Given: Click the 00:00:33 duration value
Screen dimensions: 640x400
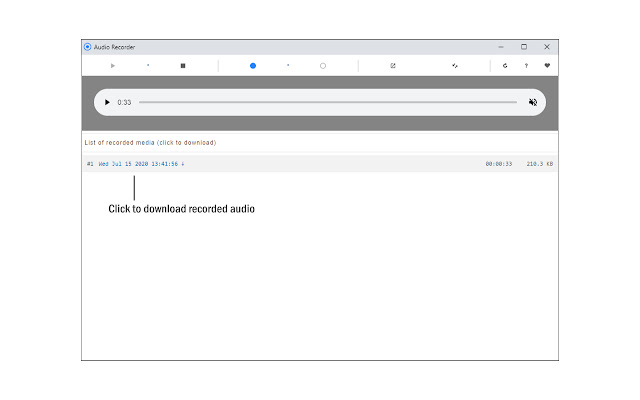Looking at the screenshot, I should (498, 164).
